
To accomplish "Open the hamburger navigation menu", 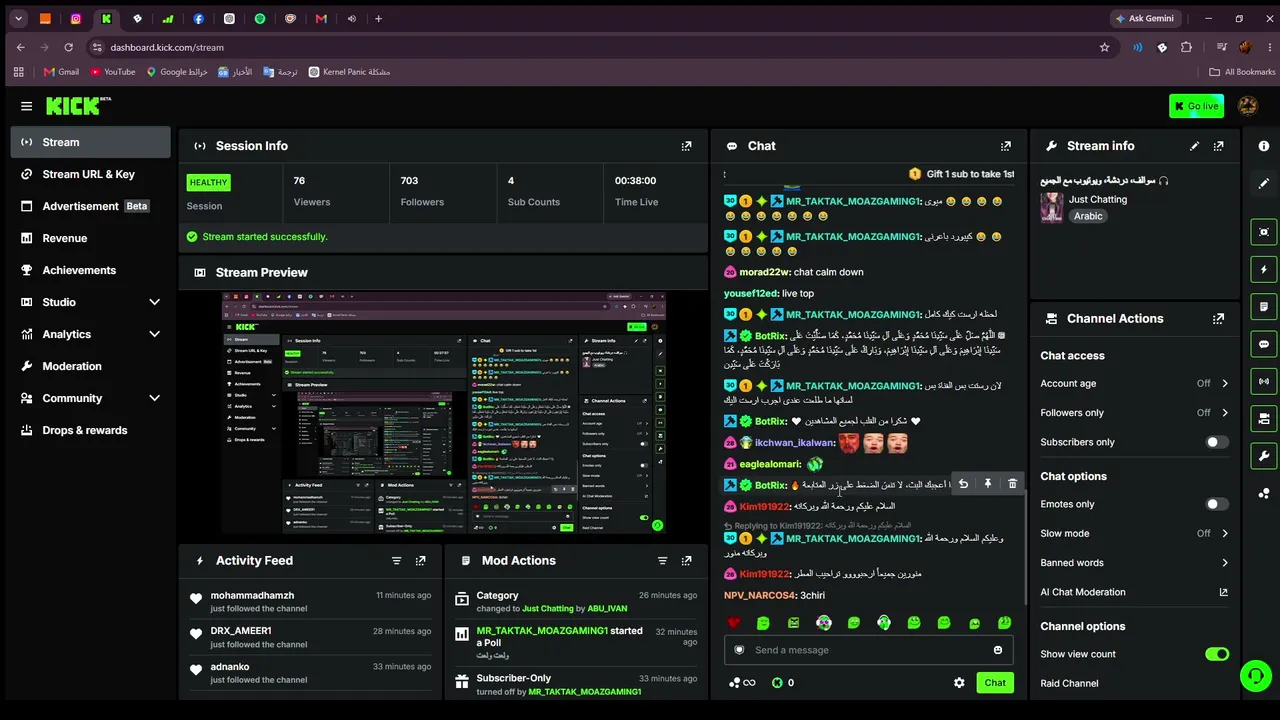I will pyautogui.click(x=26, y=106).
